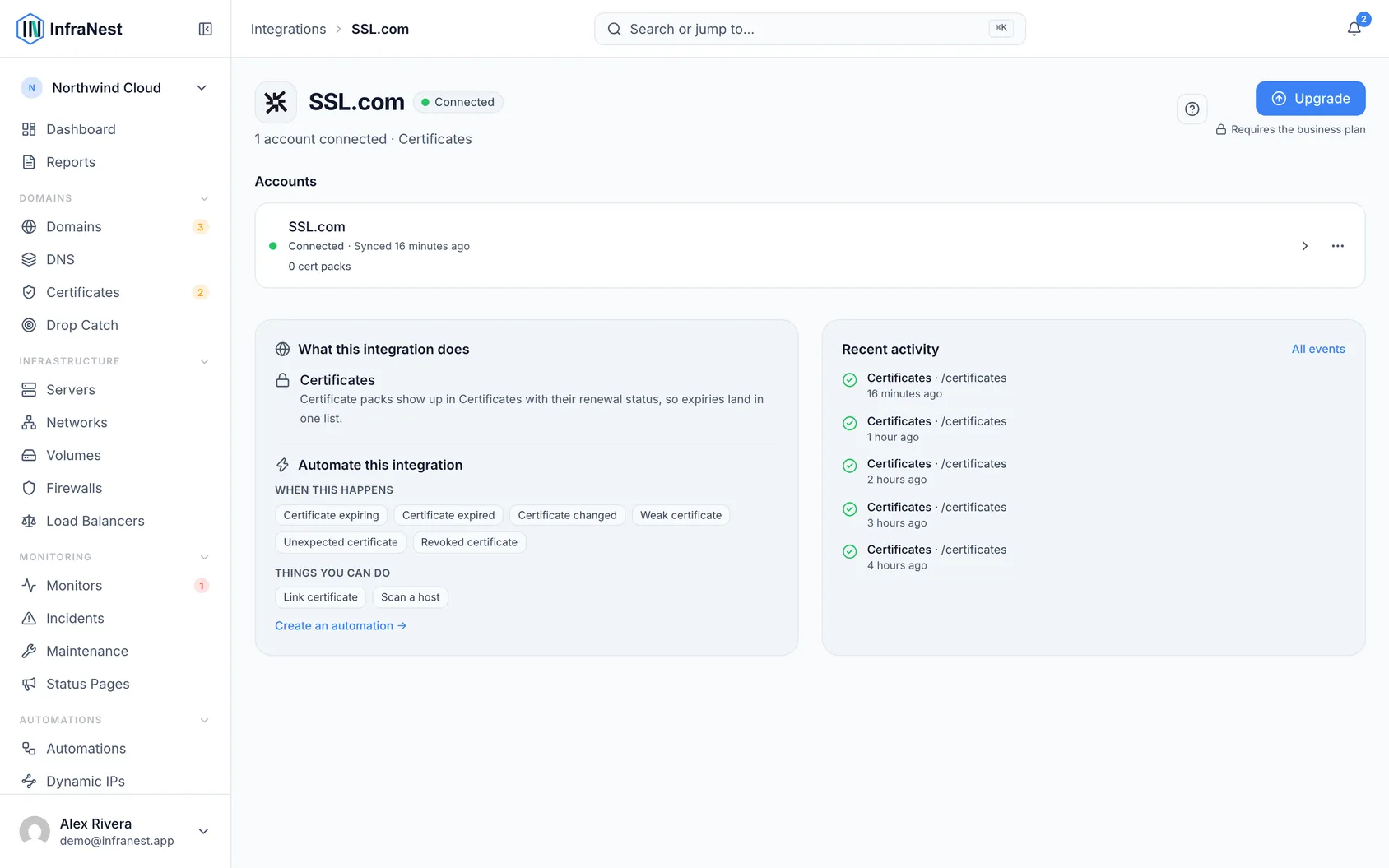Click the Dynamic IPs icon
The width and height of the screenshot is (1389, 868).
tap(29, 781)
